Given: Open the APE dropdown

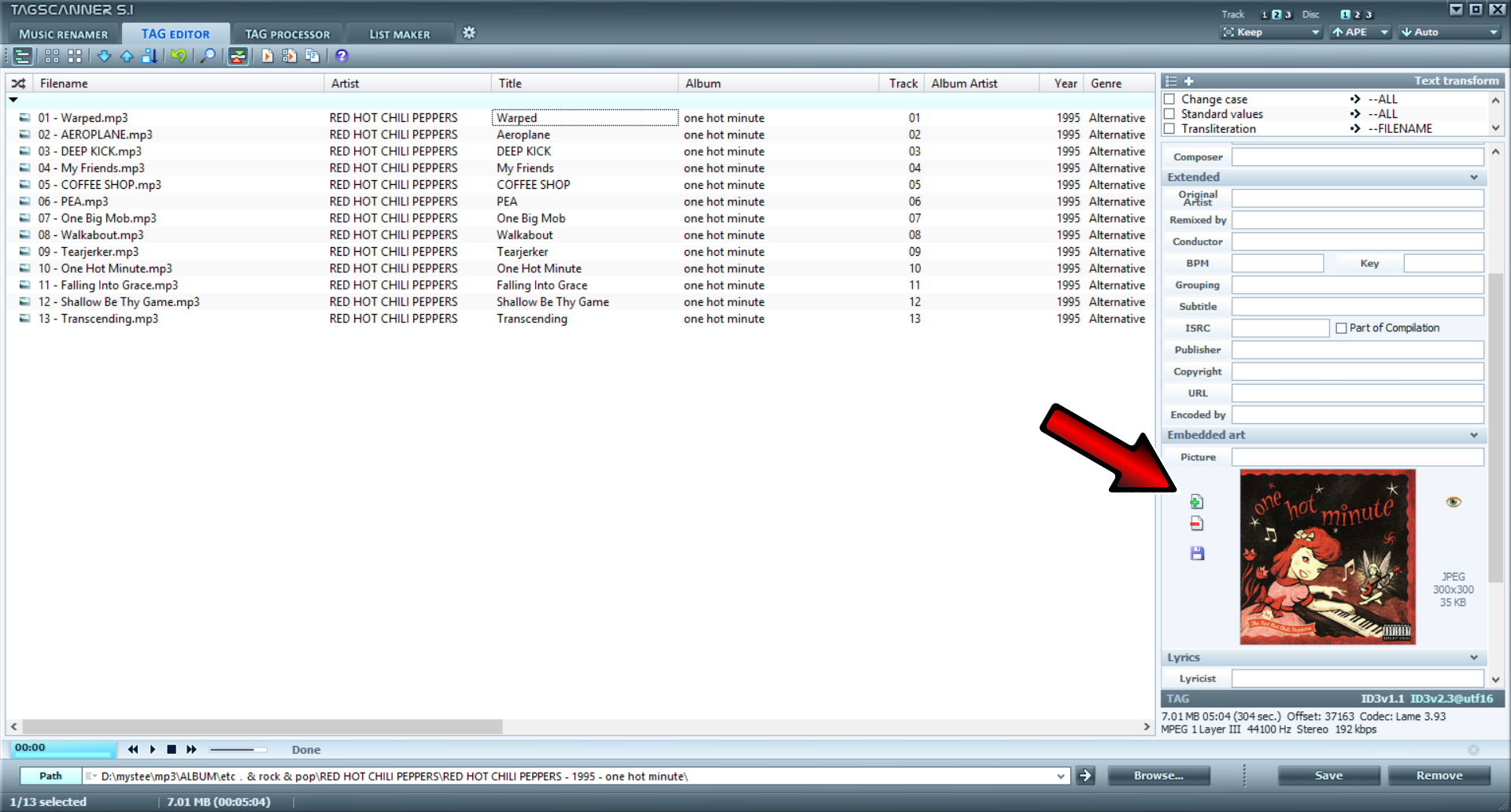Looking at the screenshot, I should 1361,32.
